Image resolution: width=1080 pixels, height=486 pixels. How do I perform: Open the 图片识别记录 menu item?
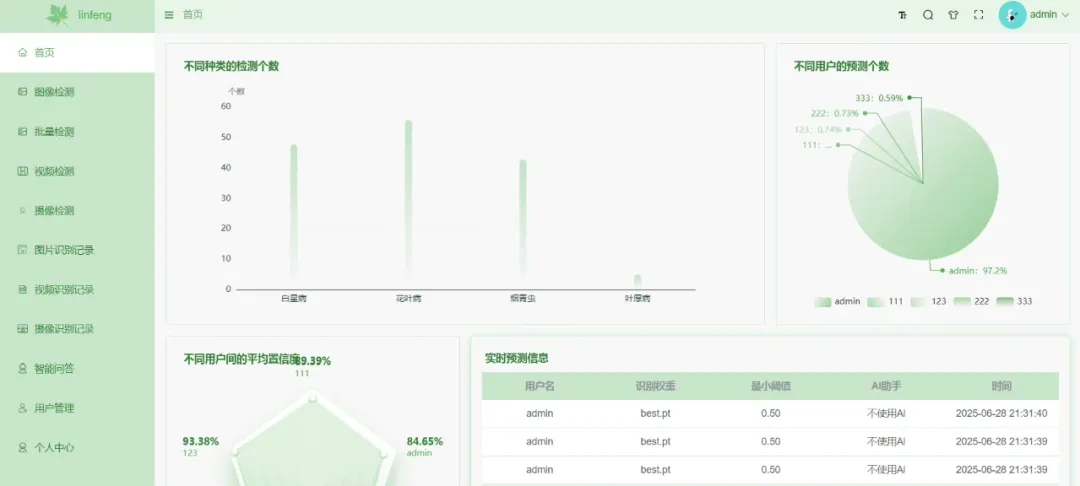tap(77, 250)
